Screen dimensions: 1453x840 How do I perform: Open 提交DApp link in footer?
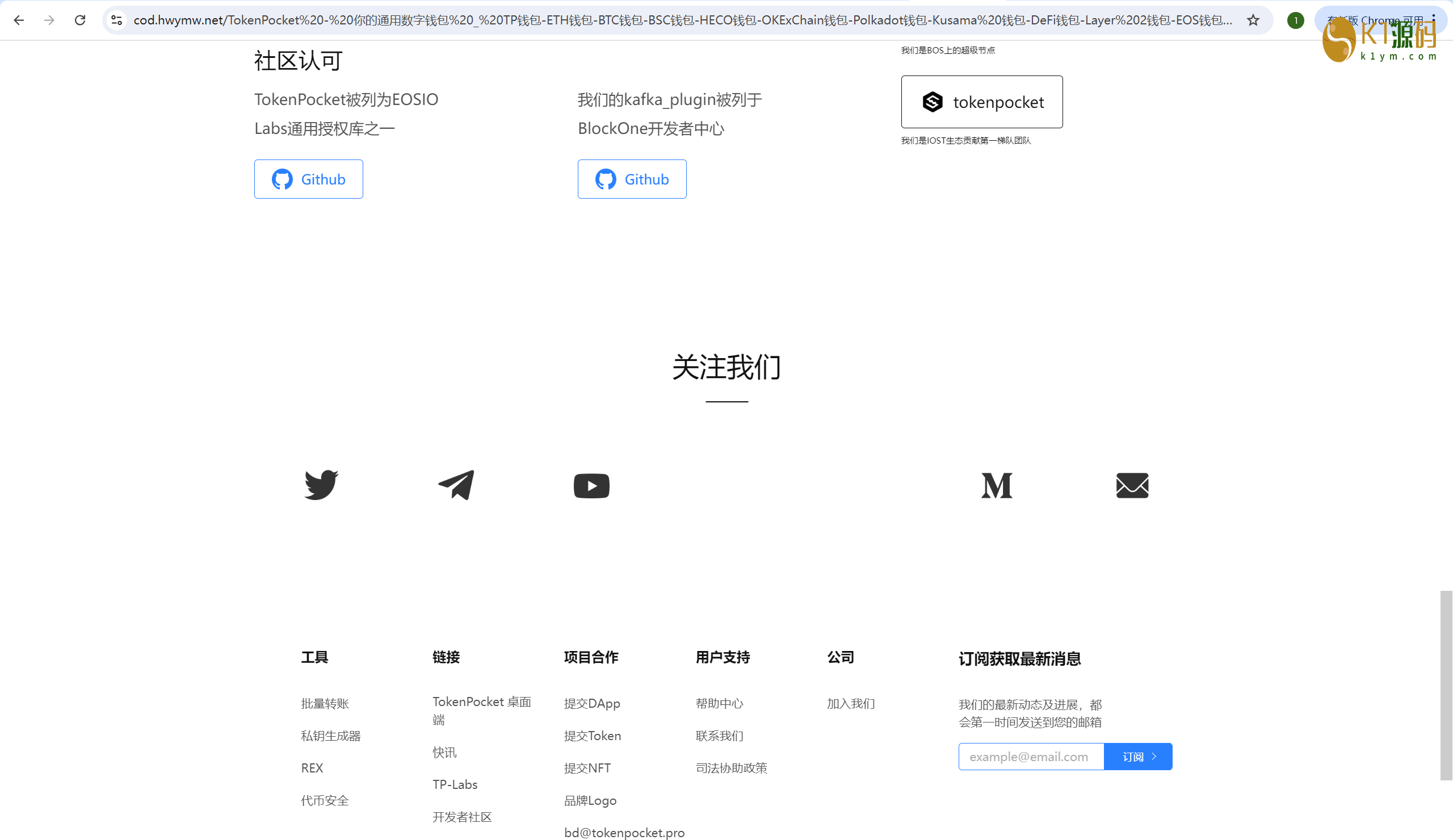(x=591, y=703)
